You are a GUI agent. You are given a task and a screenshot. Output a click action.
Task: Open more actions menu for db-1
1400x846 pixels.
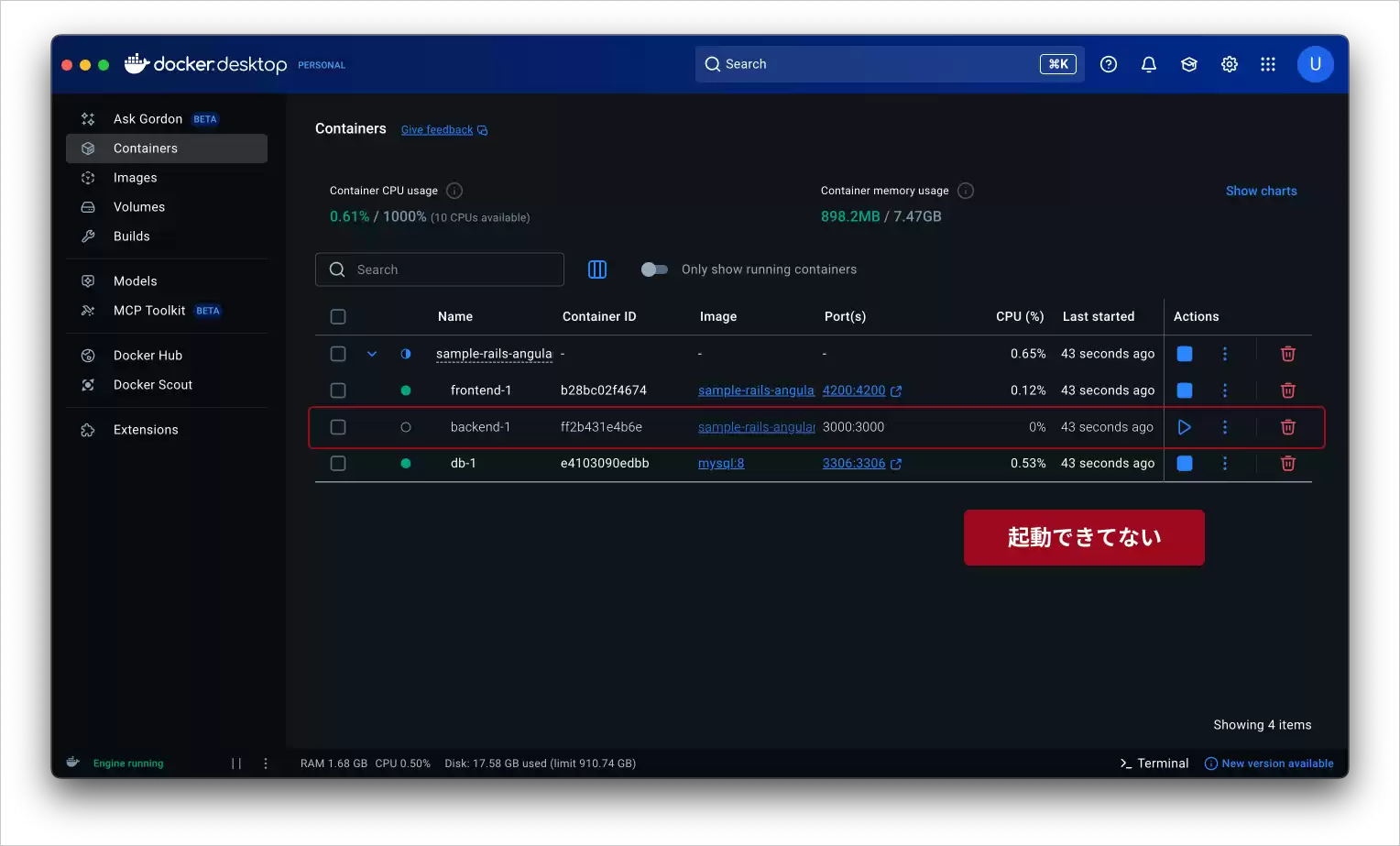coord(1224,464)
